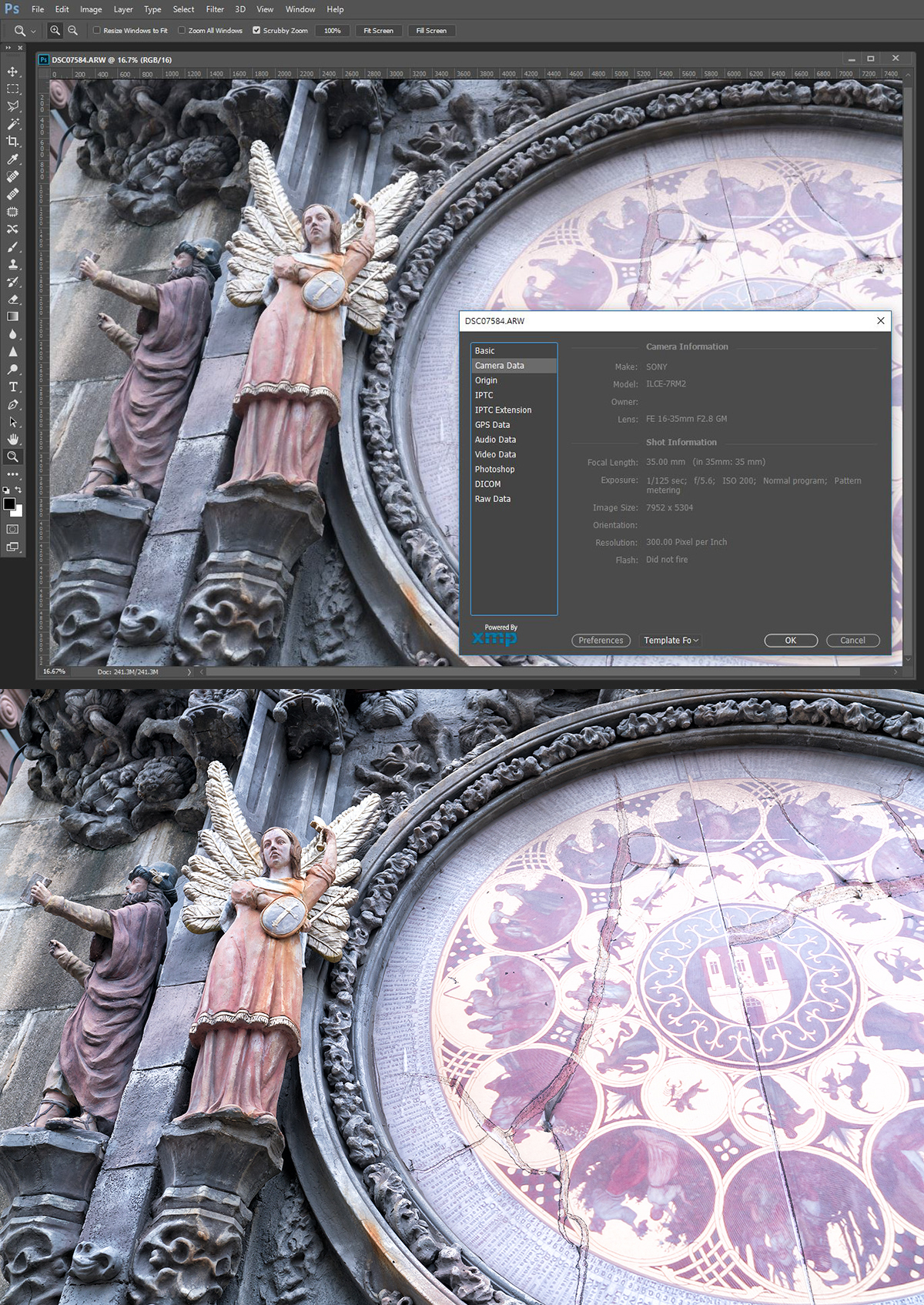Select Basic in the info category list
Image resolution: width=924 pixels, height=1305 pixels.
pos(514,351)
